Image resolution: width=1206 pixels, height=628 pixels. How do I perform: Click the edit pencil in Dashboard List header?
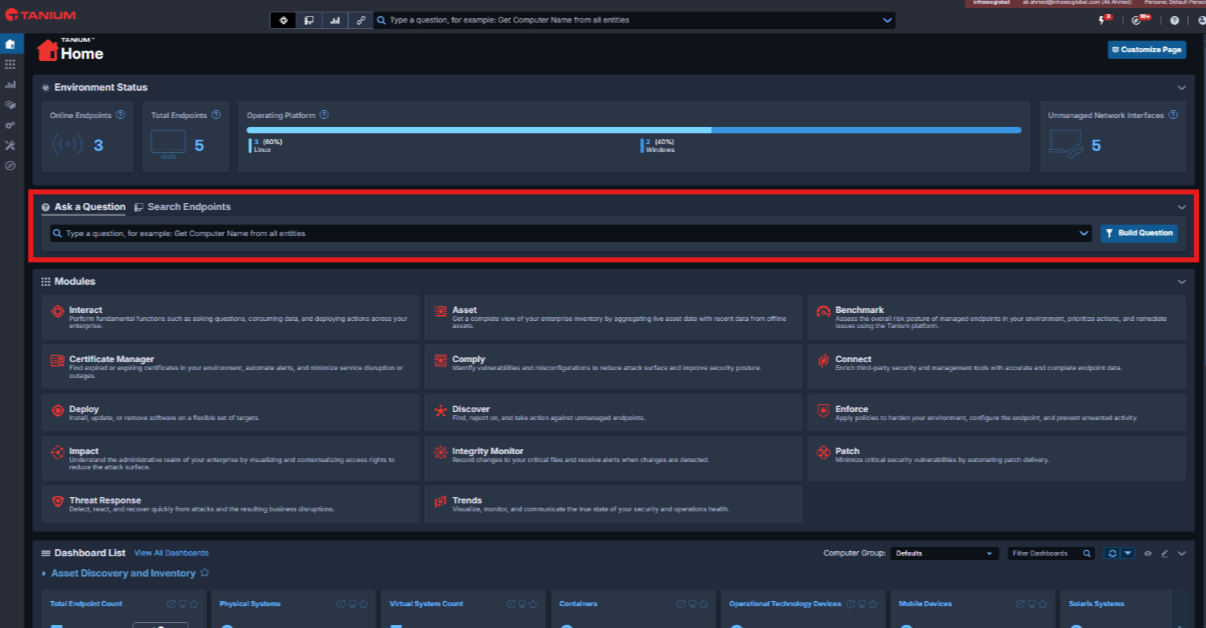(1164, 553)
